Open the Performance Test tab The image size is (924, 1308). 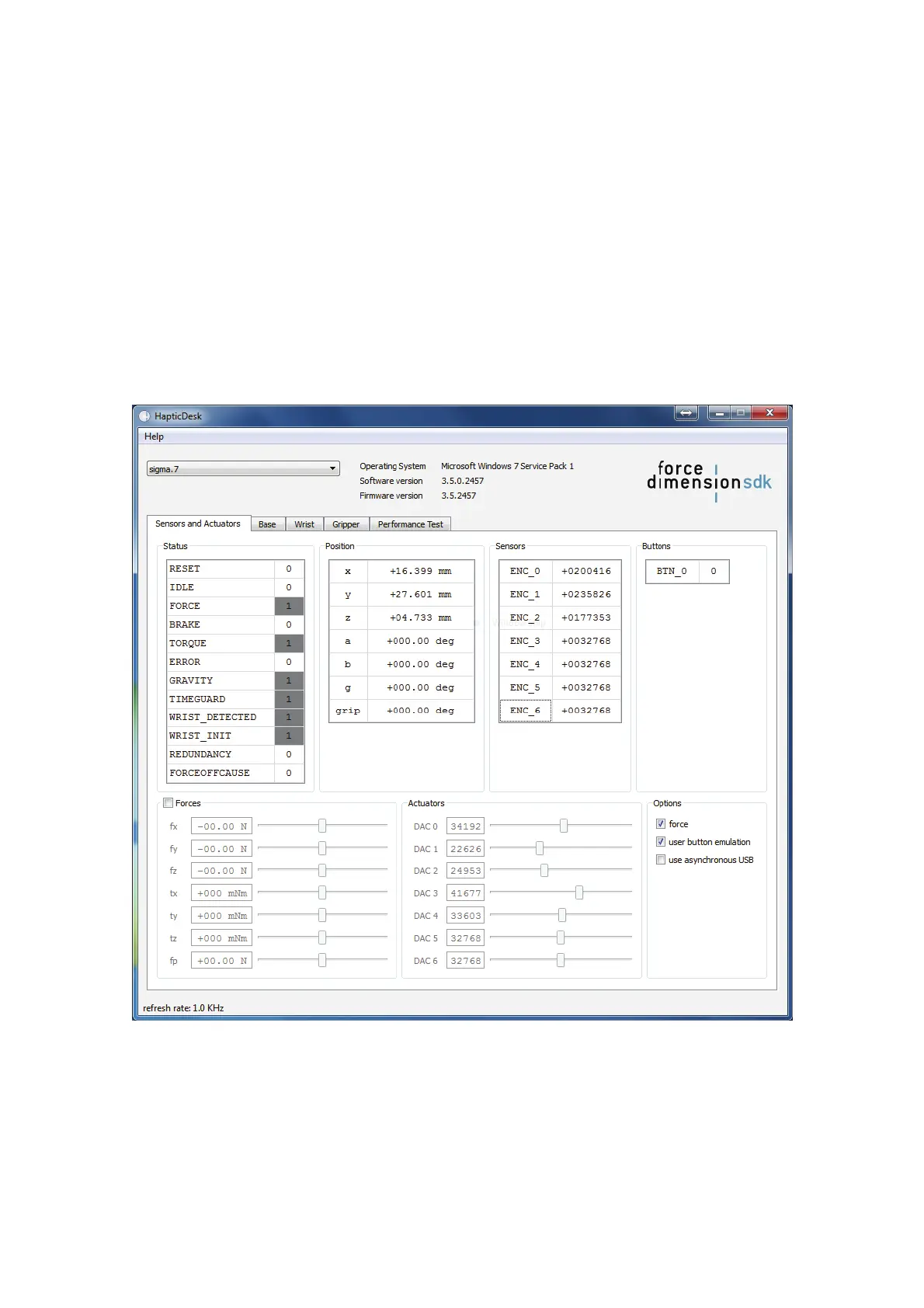(411, 524)
